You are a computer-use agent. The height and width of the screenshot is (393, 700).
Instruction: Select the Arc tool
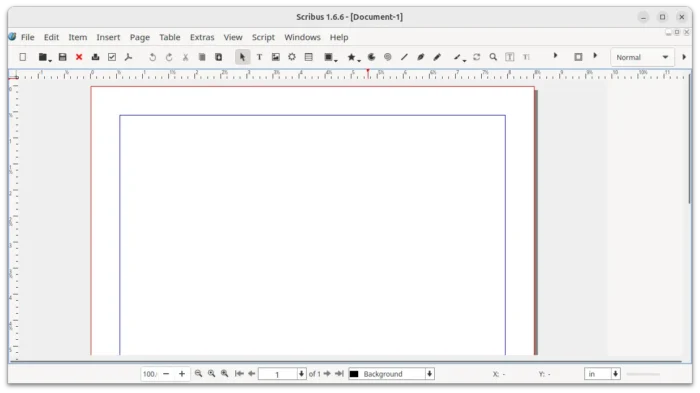(371, 57)
